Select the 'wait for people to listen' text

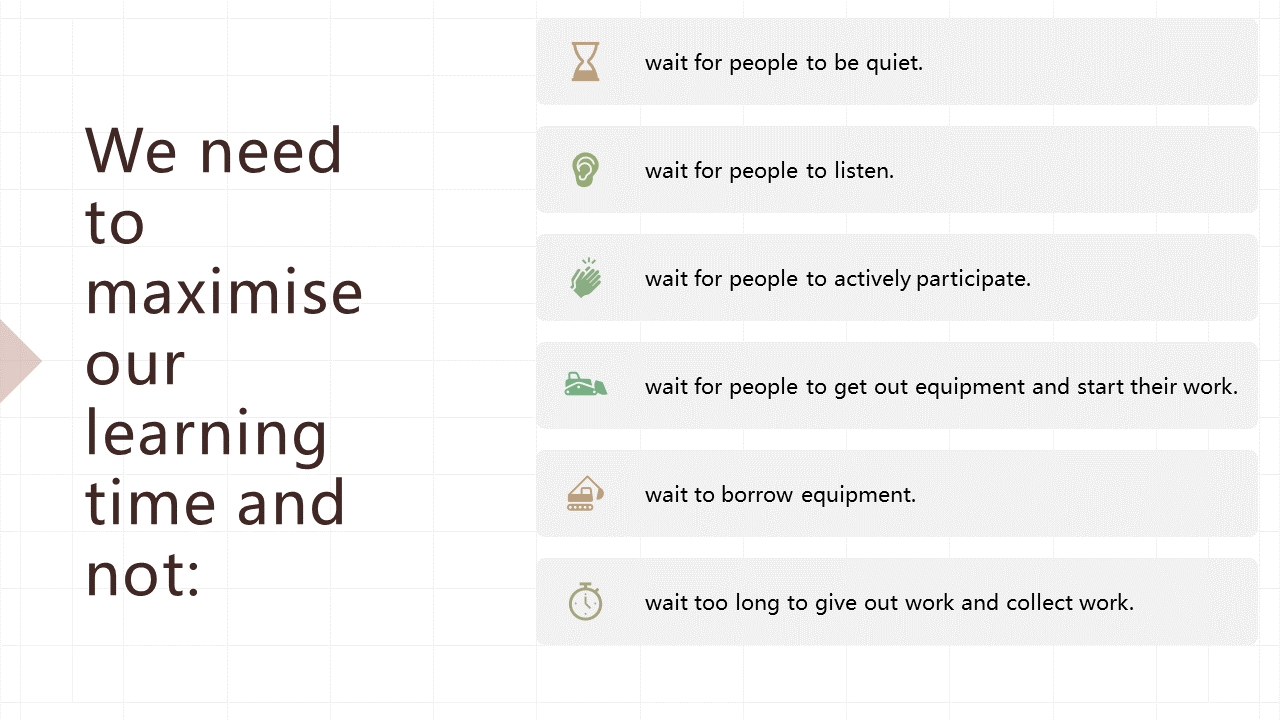coord(769,170)
